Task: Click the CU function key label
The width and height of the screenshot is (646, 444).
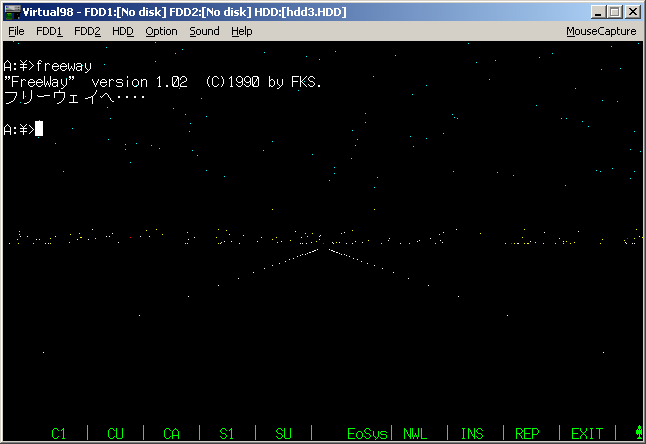Action: [x=115, y=434]
